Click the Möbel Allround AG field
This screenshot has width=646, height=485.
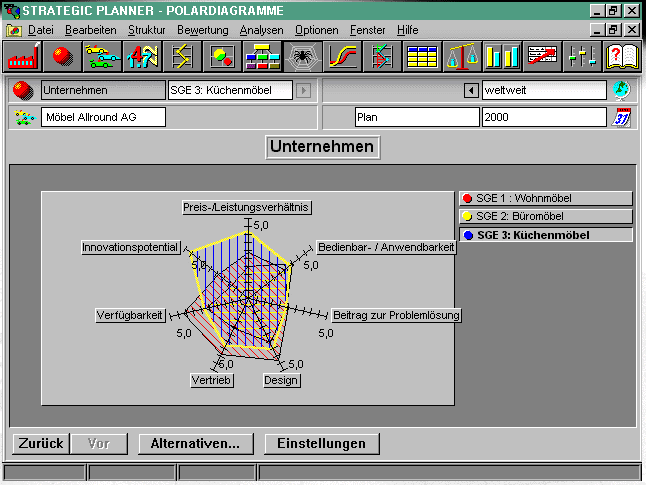tap(103, 117)
